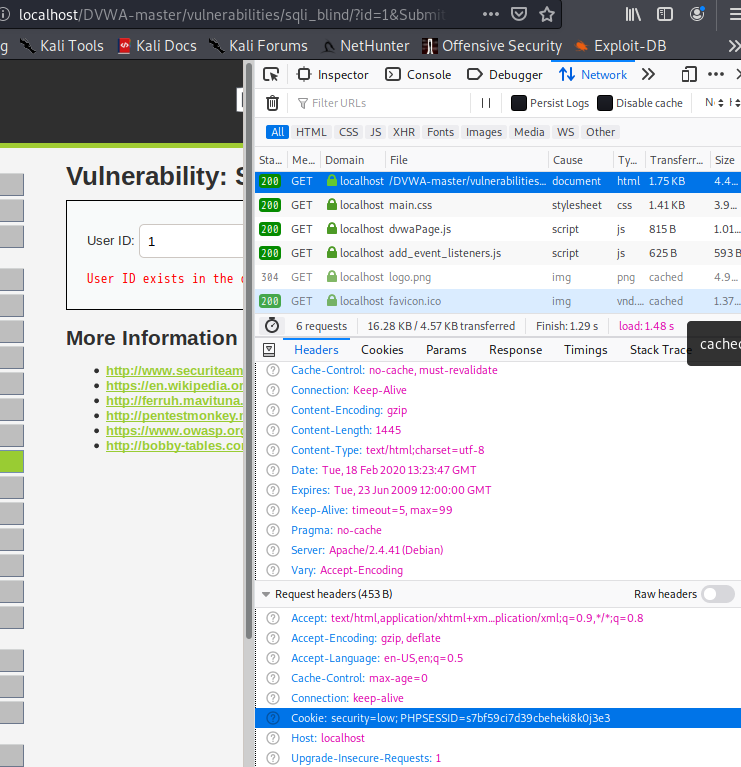This screenshot has height=767, width=741.
Task: Open the Debugger panel
Action: pyautogui.click(x=505, y=75)
